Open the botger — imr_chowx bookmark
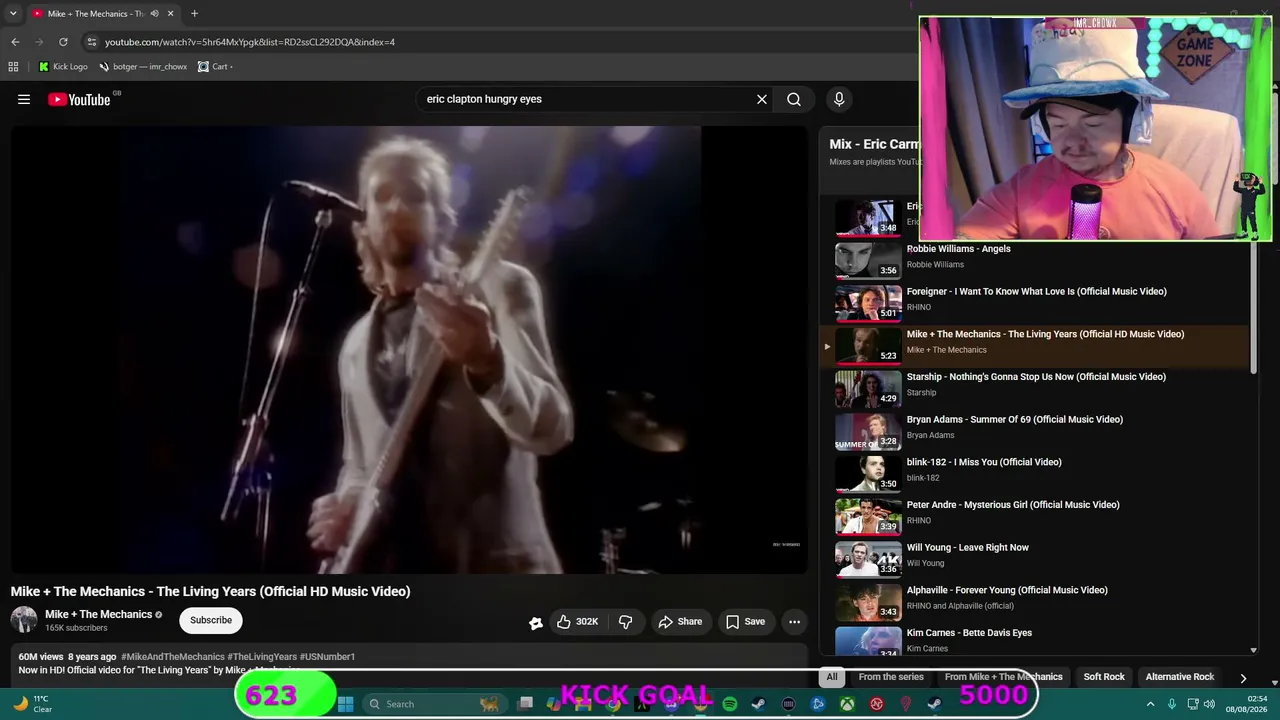The image size is (1280, 720). pyautogui.click(x=142, y=67)
